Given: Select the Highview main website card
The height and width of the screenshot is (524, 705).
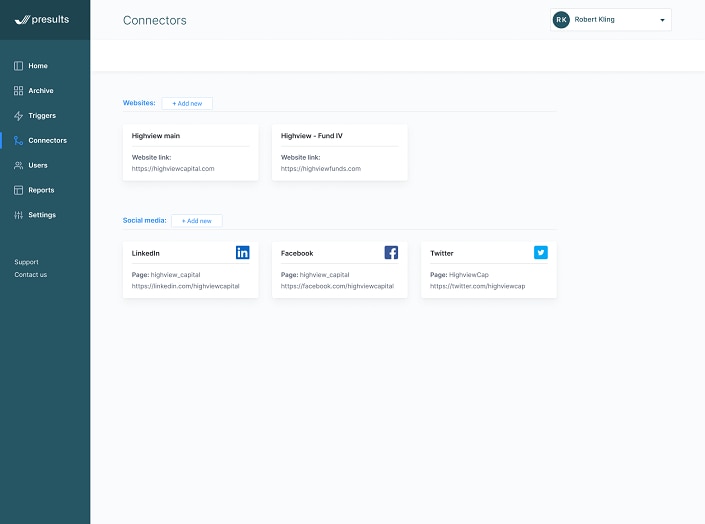Looking at the screenshot, I should pyautogui.click(x=190, y=152).
